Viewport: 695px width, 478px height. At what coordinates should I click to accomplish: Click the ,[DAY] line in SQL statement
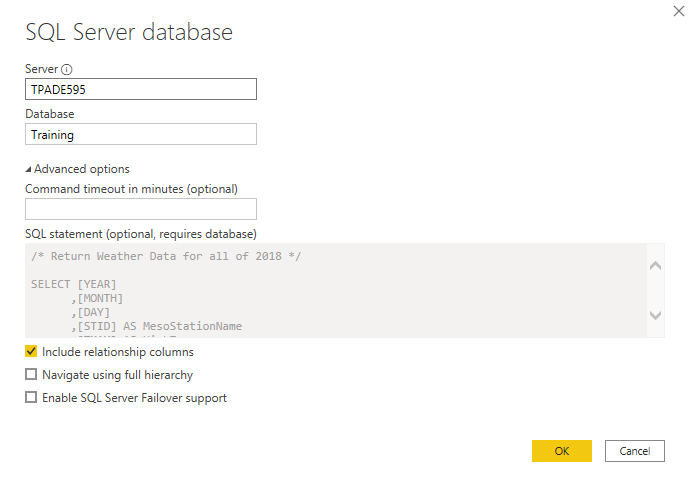click(x=90, y=313)
